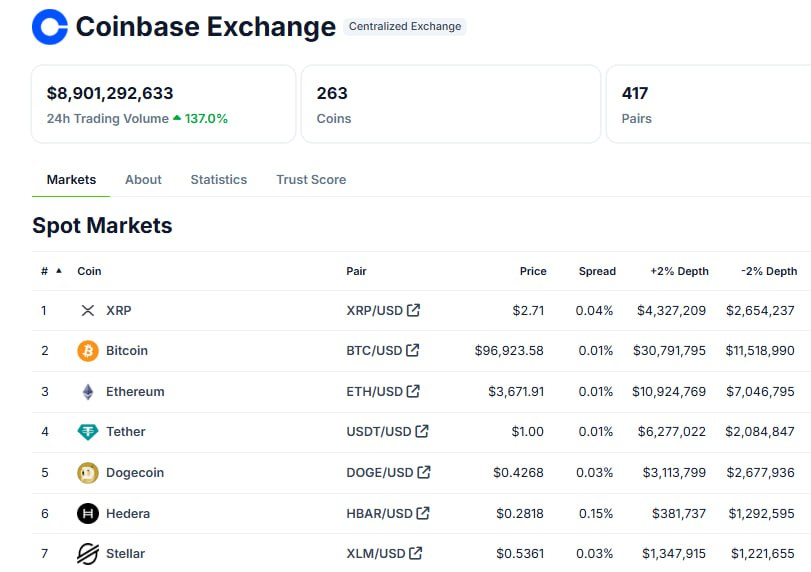The height and width of the screenshot is (572, 811).
Task: Select the Markets tab
Action: coord(71,179)
